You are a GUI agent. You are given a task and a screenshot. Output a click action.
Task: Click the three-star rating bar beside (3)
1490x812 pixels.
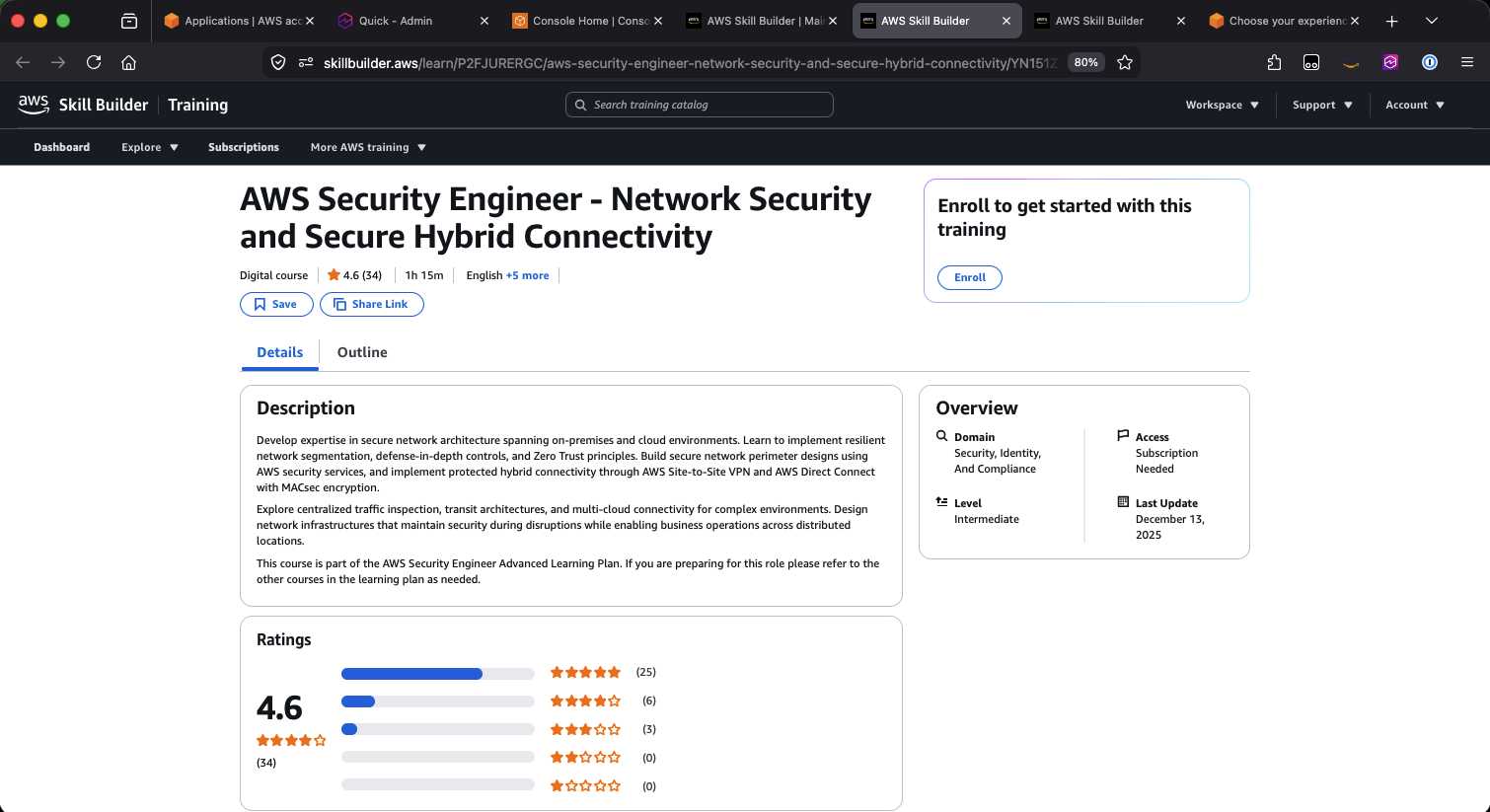[x=438, y=729]
